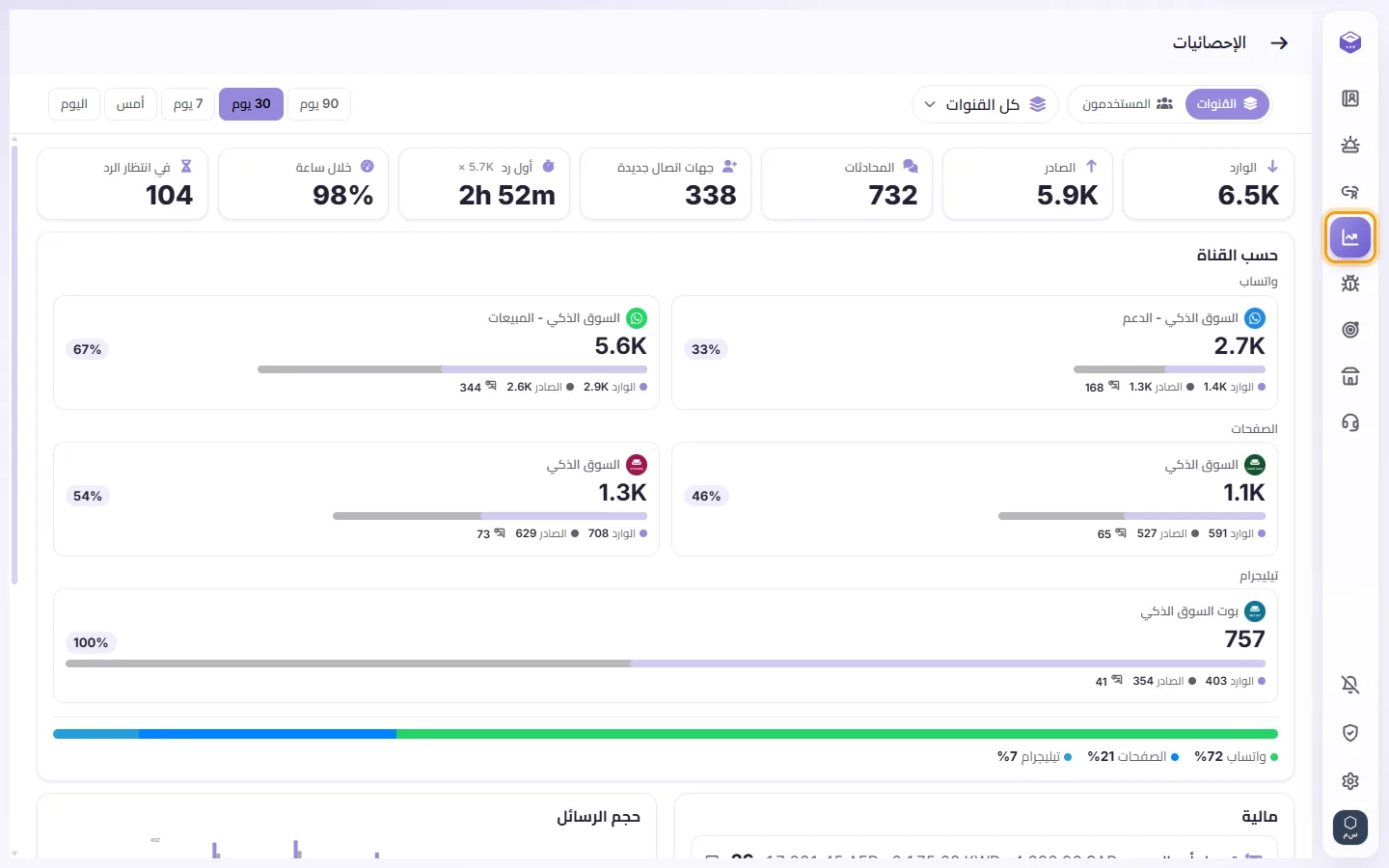1389x868 pixels.
Task: Click the 2.7K total of السوق الذكي - الدعم
Action: (1239, 346)
